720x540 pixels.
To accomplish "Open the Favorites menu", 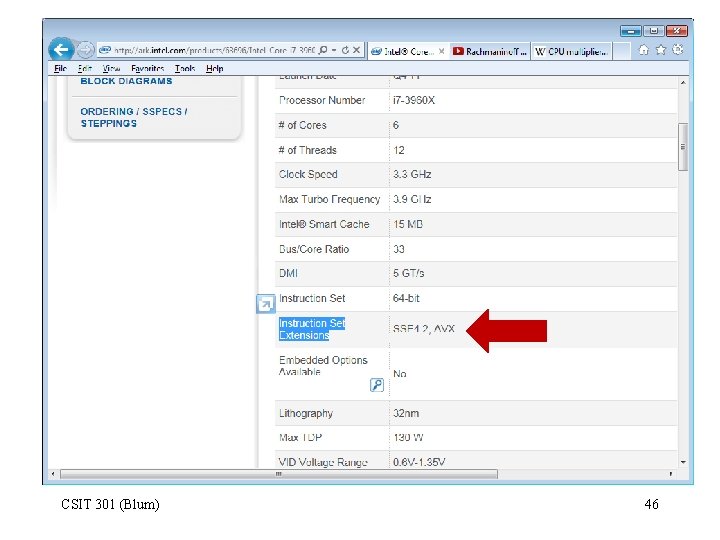I will (147, 68).
